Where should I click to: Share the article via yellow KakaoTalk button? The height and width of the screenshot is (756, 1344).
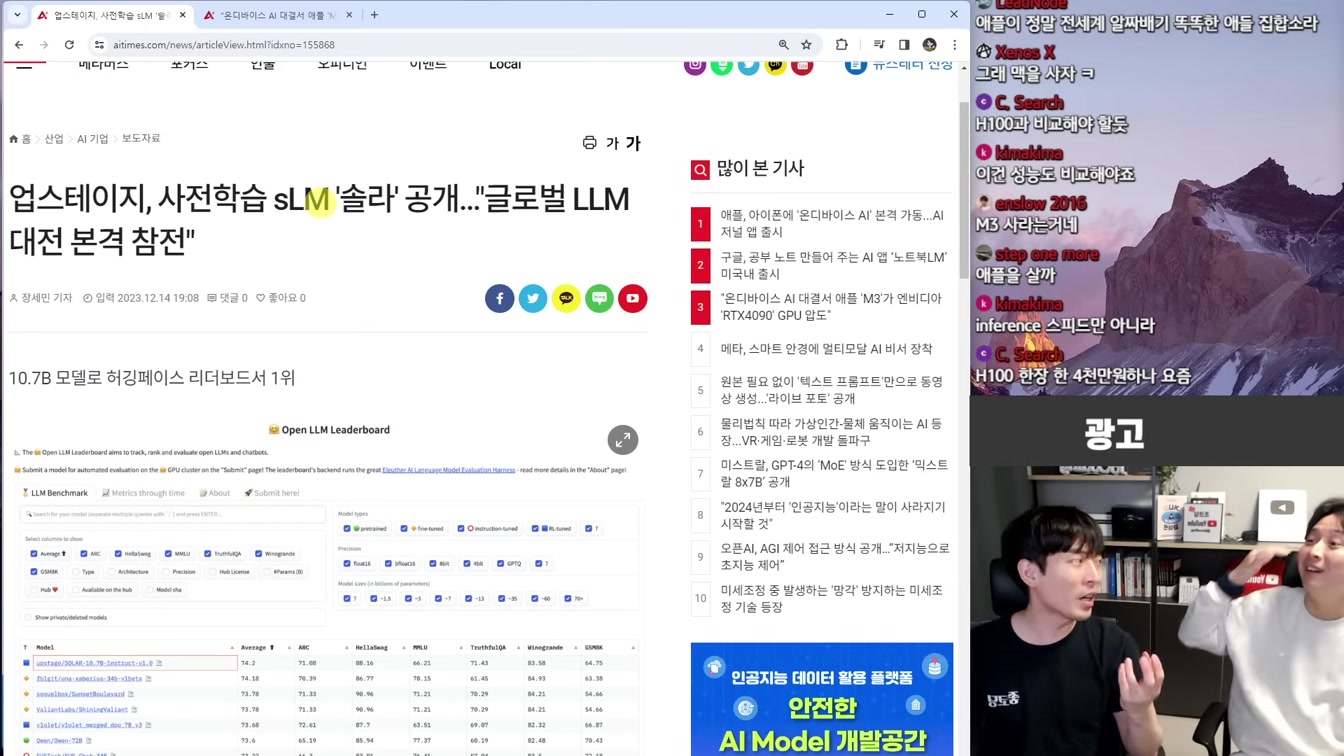pyautogui.click(x=566, y=298)
